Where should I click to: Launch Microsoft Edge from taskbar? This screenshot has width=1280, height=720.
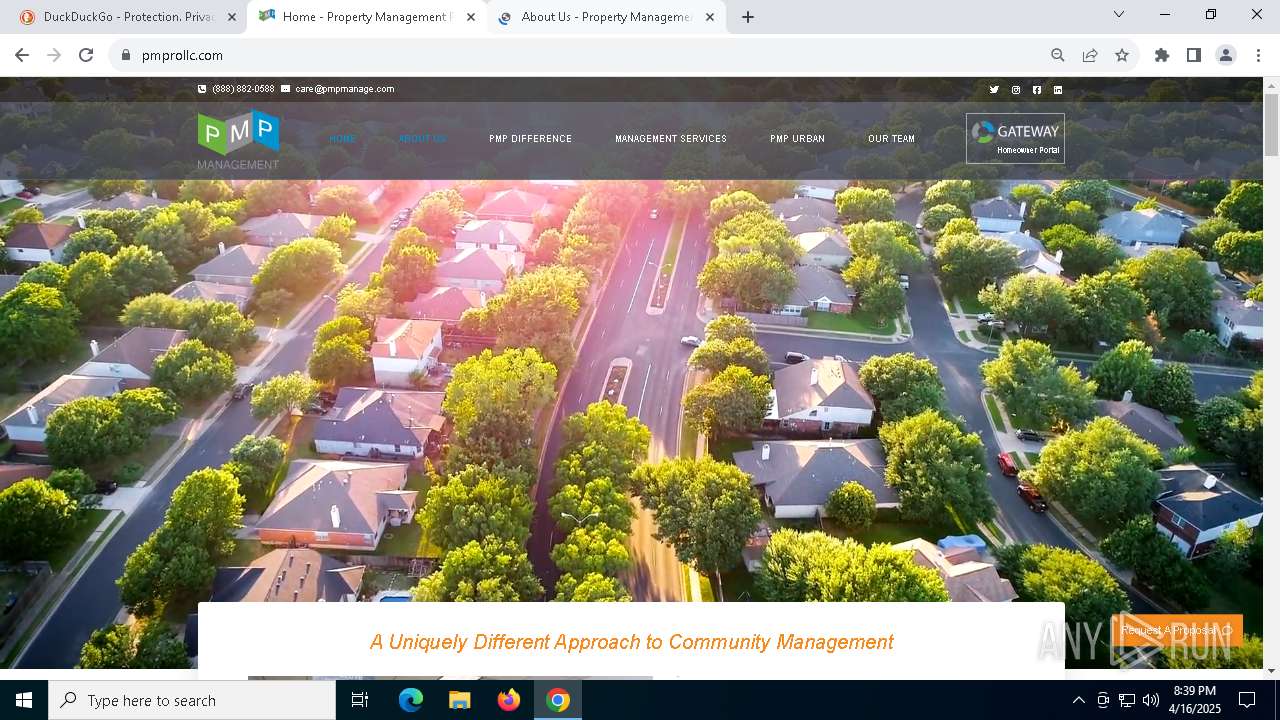(x=411, y=700)
